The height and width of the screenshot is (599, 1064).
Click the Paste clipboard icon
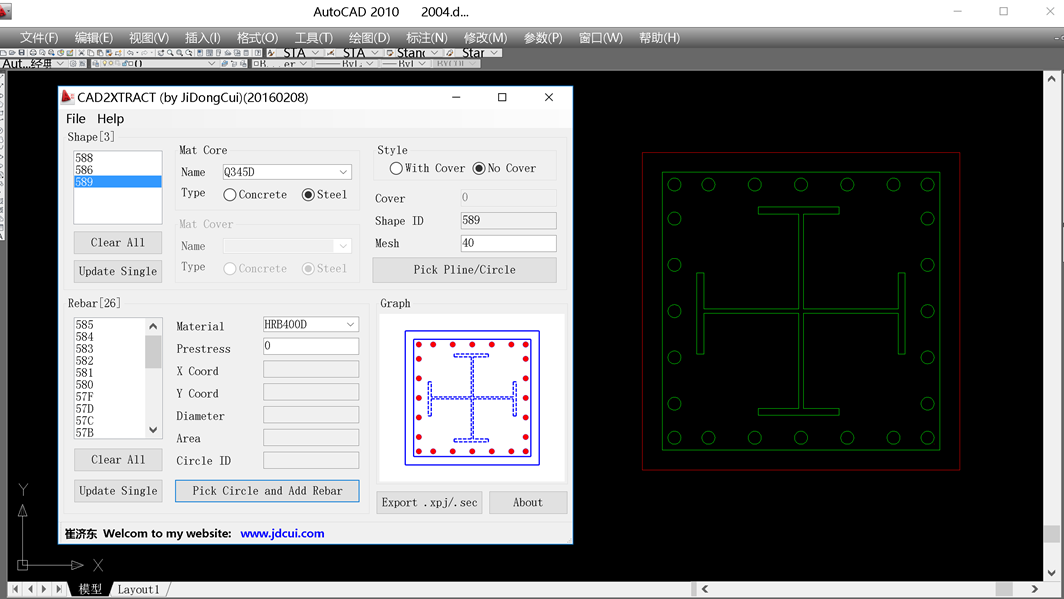pos(100,53)
